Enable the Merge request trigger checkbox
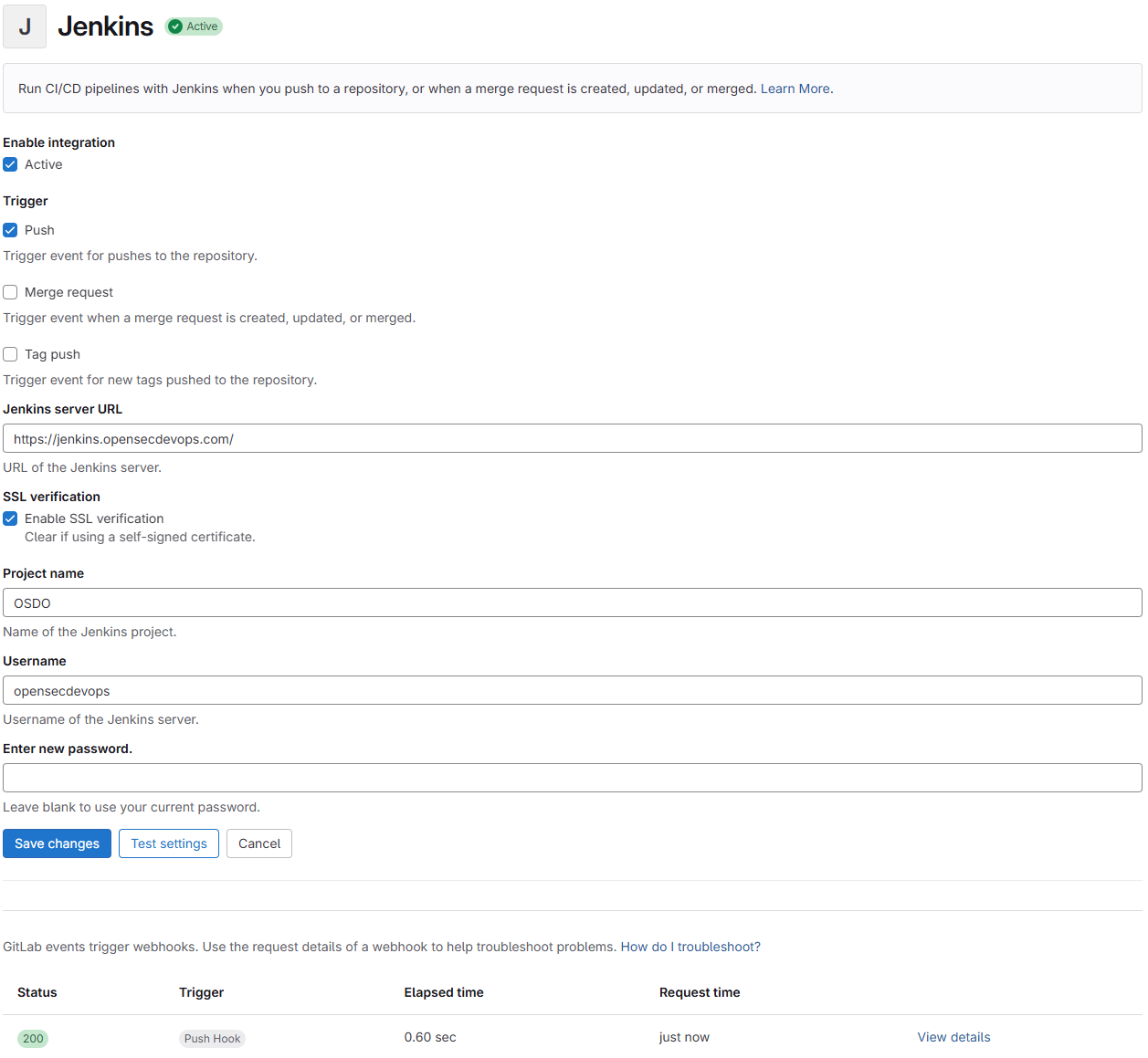The height and width of the screenshot is (1058, 1148). 10,292
